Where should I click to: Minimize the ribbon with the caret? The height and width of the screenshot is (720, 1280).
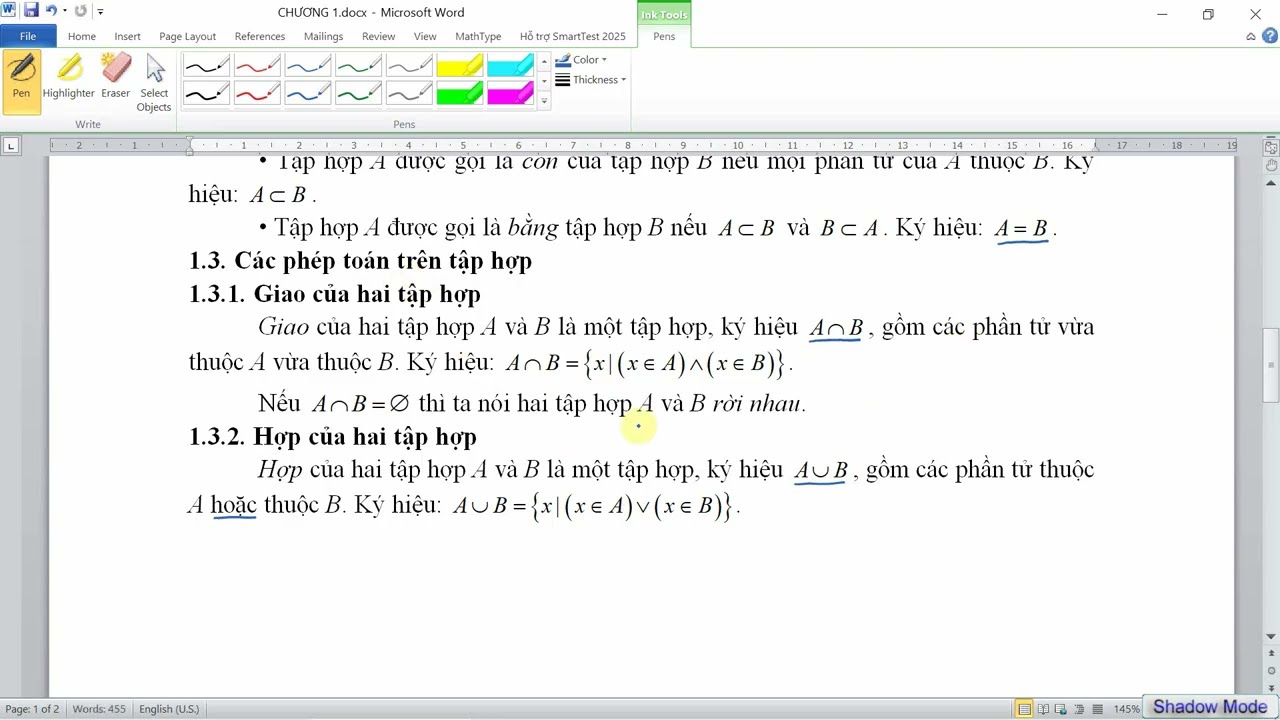point(1251,36)
